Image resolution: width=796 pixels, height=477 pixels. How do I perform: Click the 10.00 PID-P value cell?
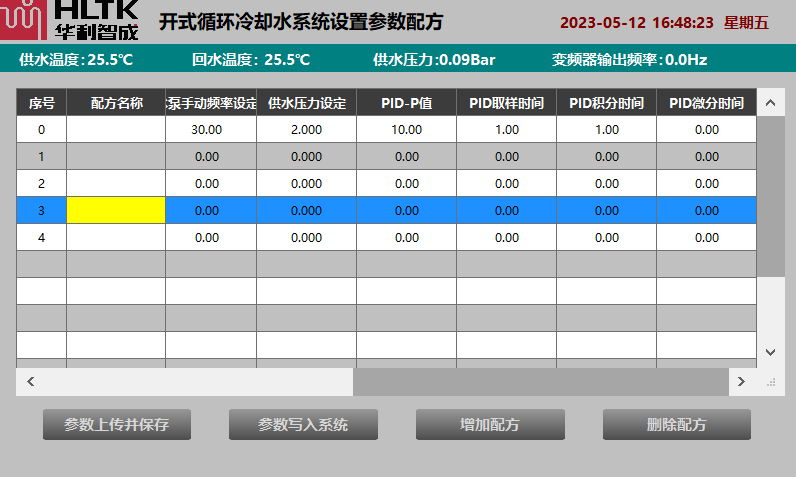coord(406,129)
